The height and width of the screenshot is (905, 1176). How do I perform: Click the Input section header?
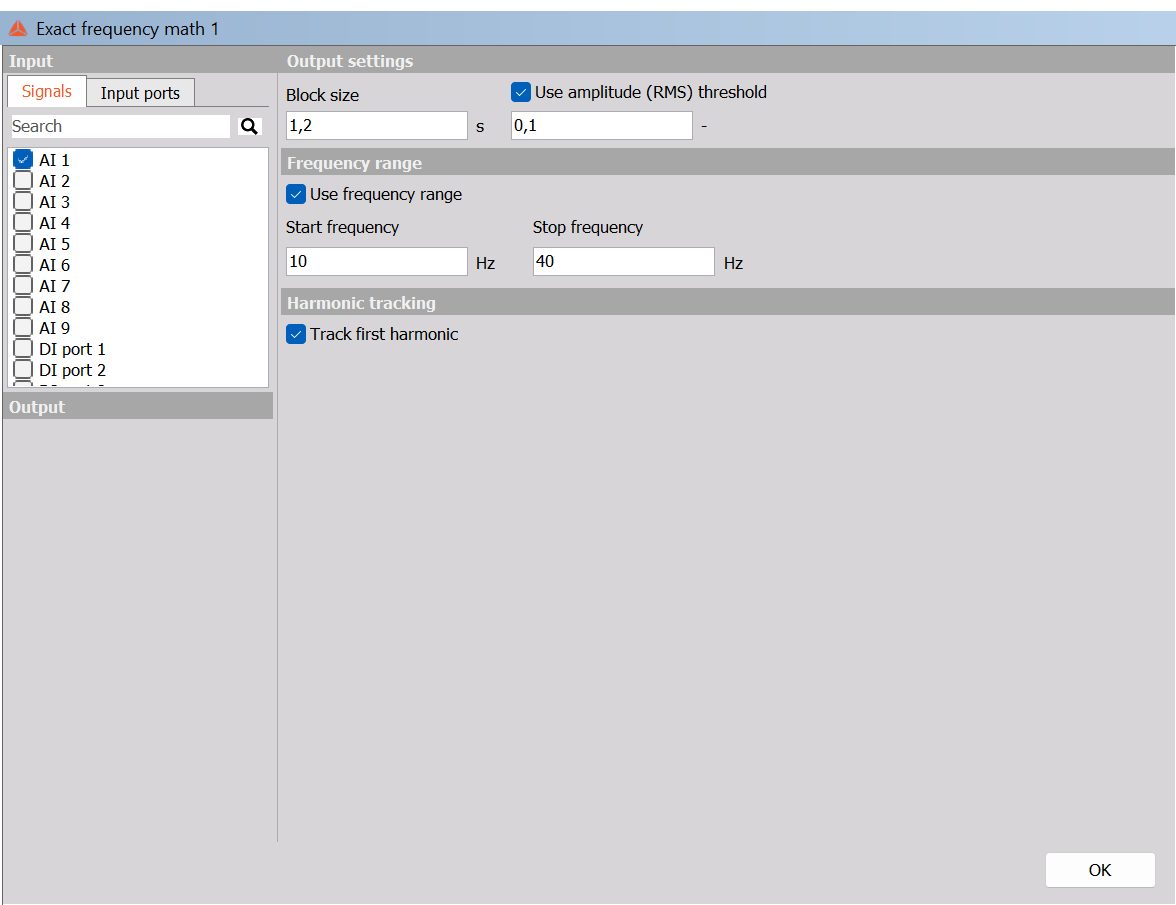[x=140, y=61]
